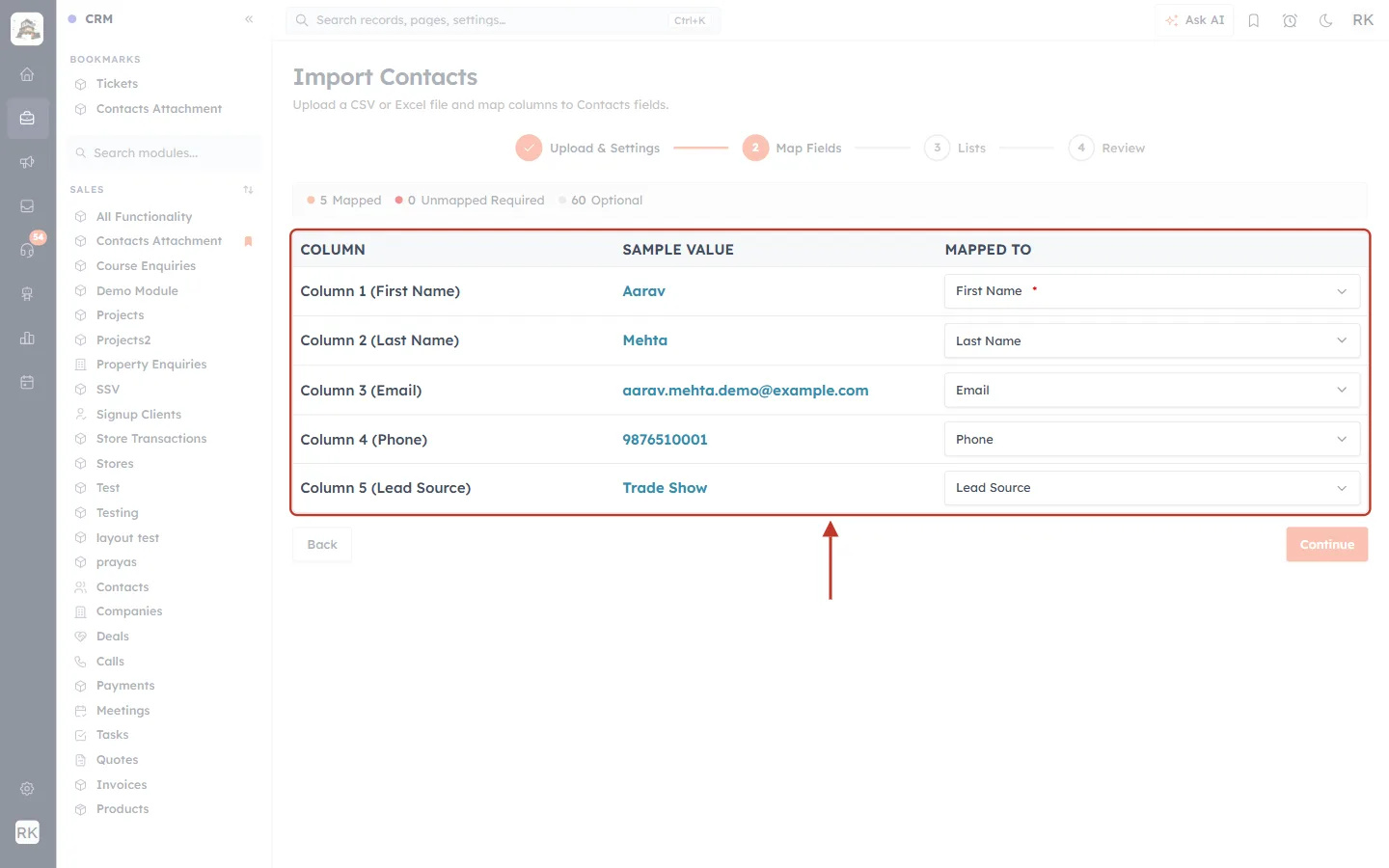Open the calendar icon in left rail

click(27, 382)
